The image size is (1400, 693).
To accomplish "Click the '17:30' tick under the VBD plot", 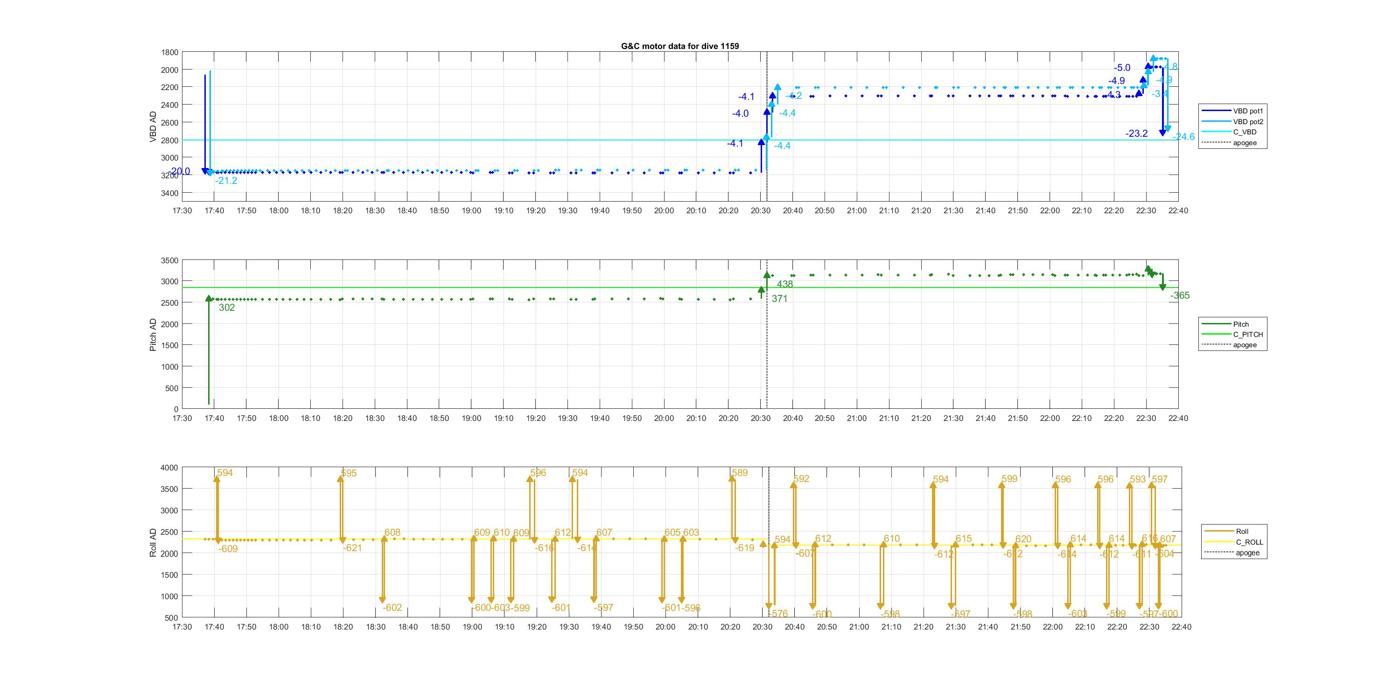I will pyautogui.click(x=182, y=211).
